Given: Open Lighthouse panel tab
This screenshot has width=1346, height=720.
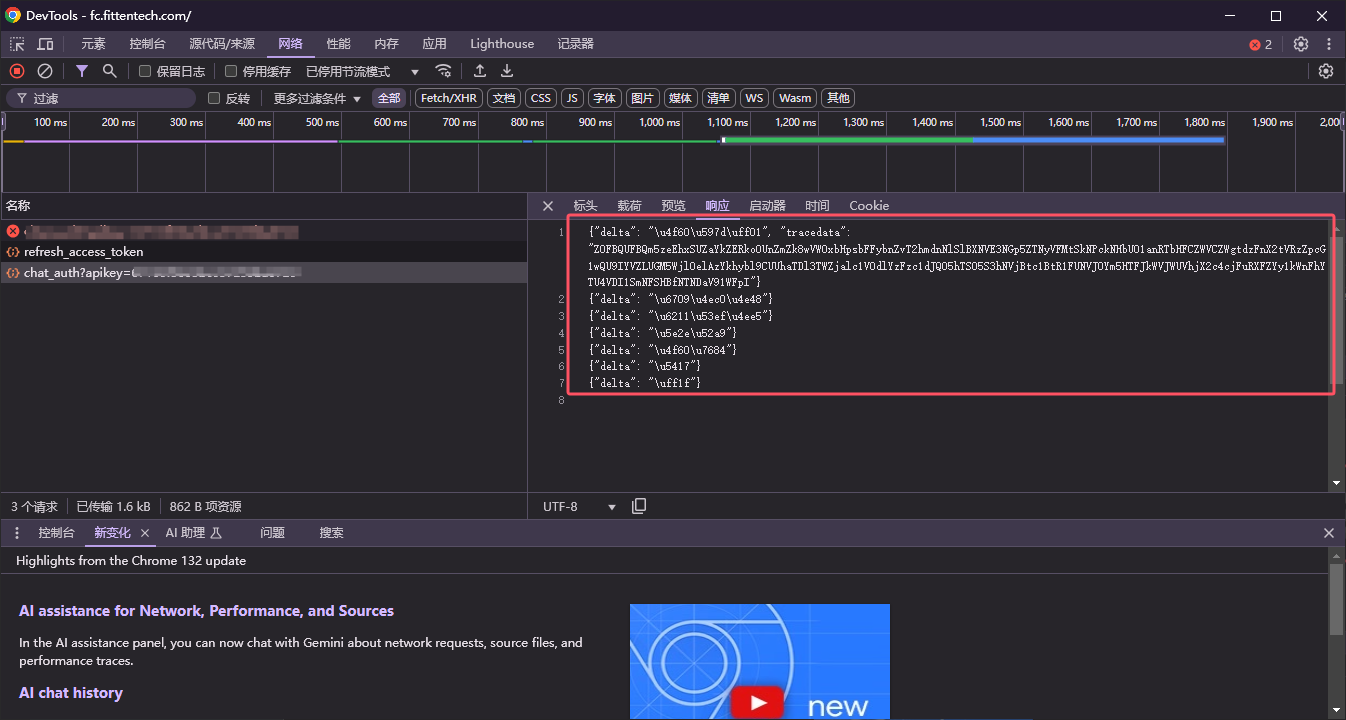Looking at the screenshot, I should pos(502,44).
